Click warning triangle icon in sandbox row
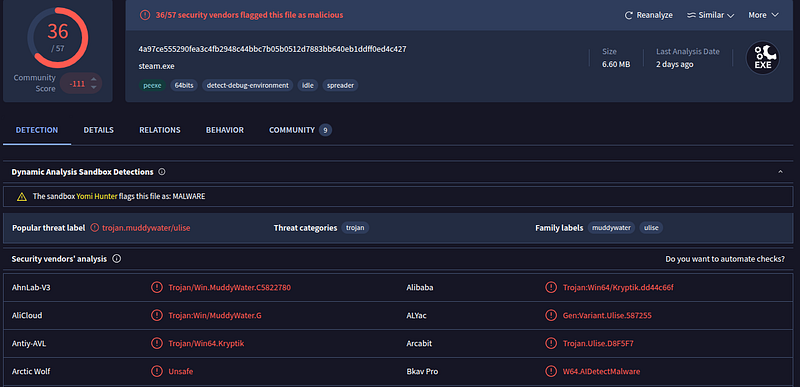This screenshot has width=800, height=387. [21, 196]
